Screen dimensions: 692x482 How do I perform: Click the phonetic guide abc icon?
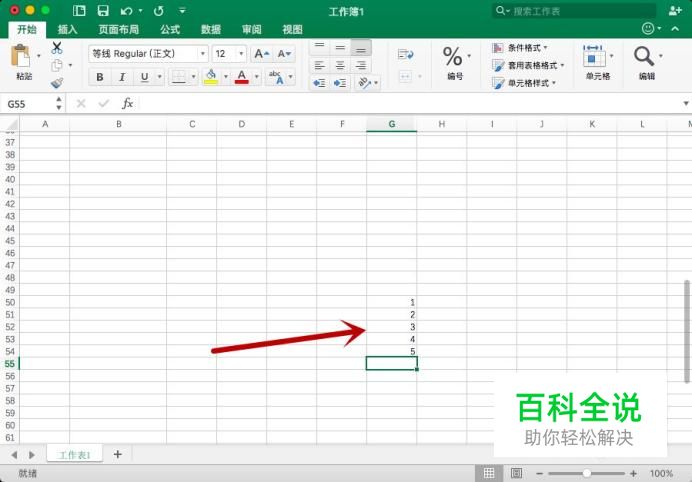[x=276, y=77]
